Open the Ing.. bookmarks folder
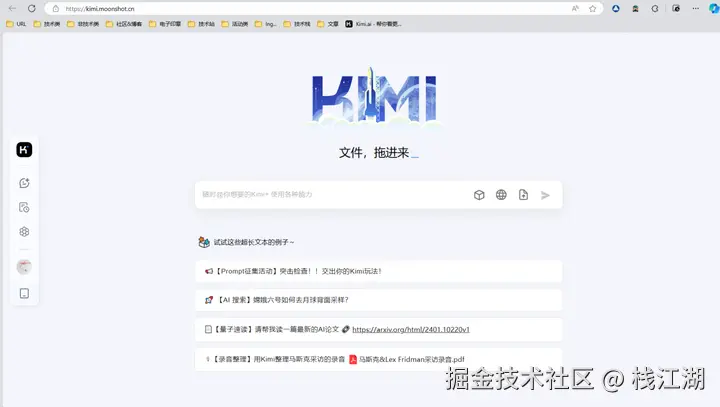The width and height of the screenshot is (720, 407). (266, 24)
